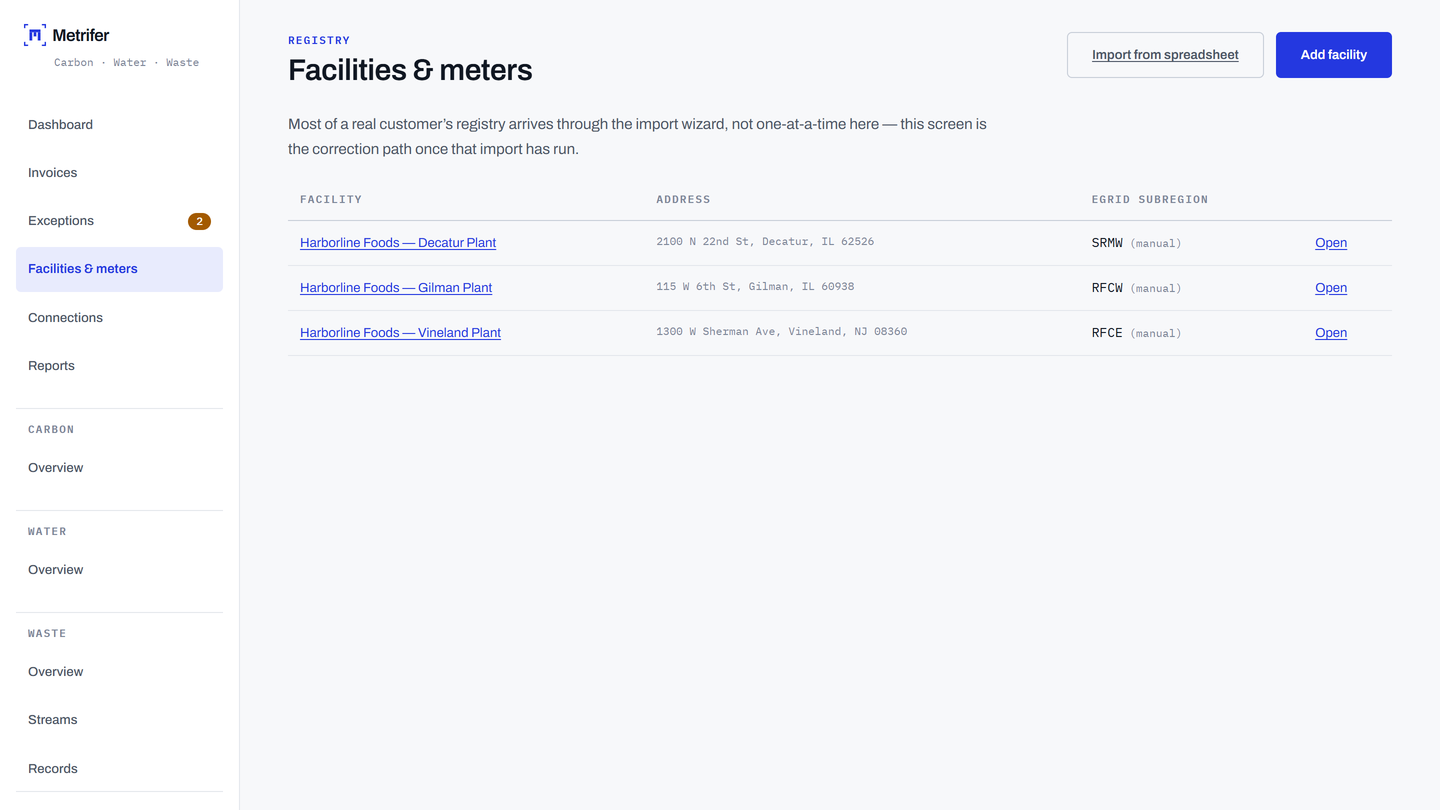Click Open in the Vineland Plant row

[1331, 333]
